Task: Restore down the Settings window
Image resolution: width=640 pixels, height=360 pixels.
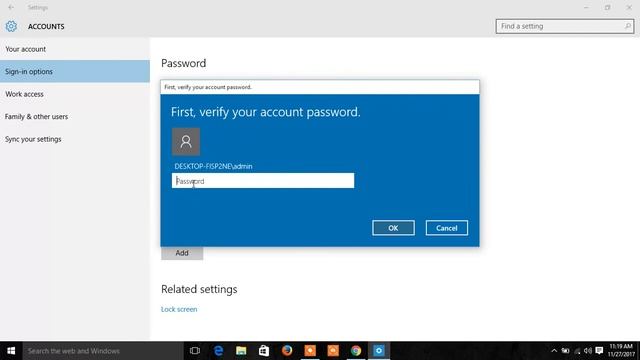Action: (x=607, y=7)
